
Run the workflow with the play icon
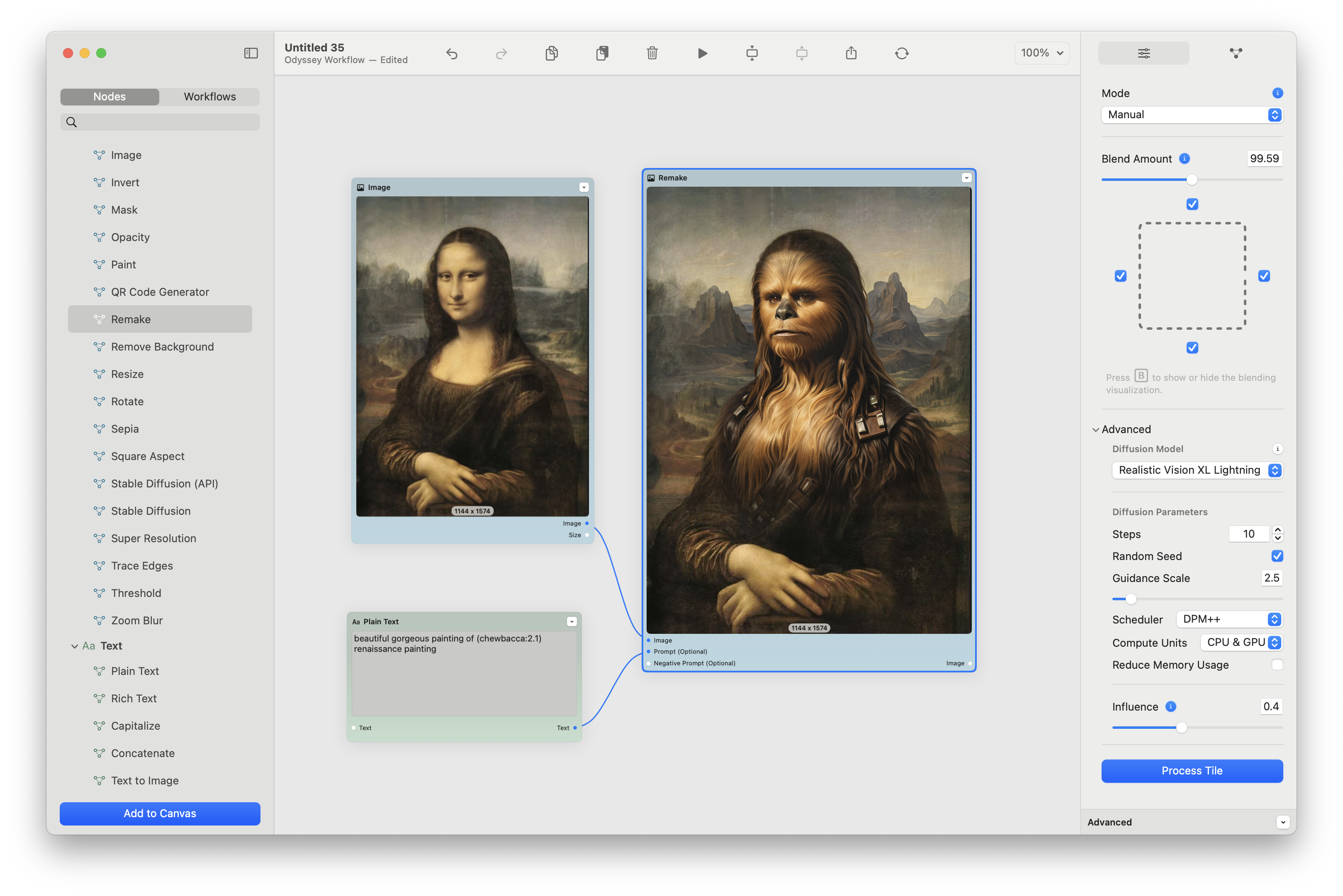click(x=702, y=53)
